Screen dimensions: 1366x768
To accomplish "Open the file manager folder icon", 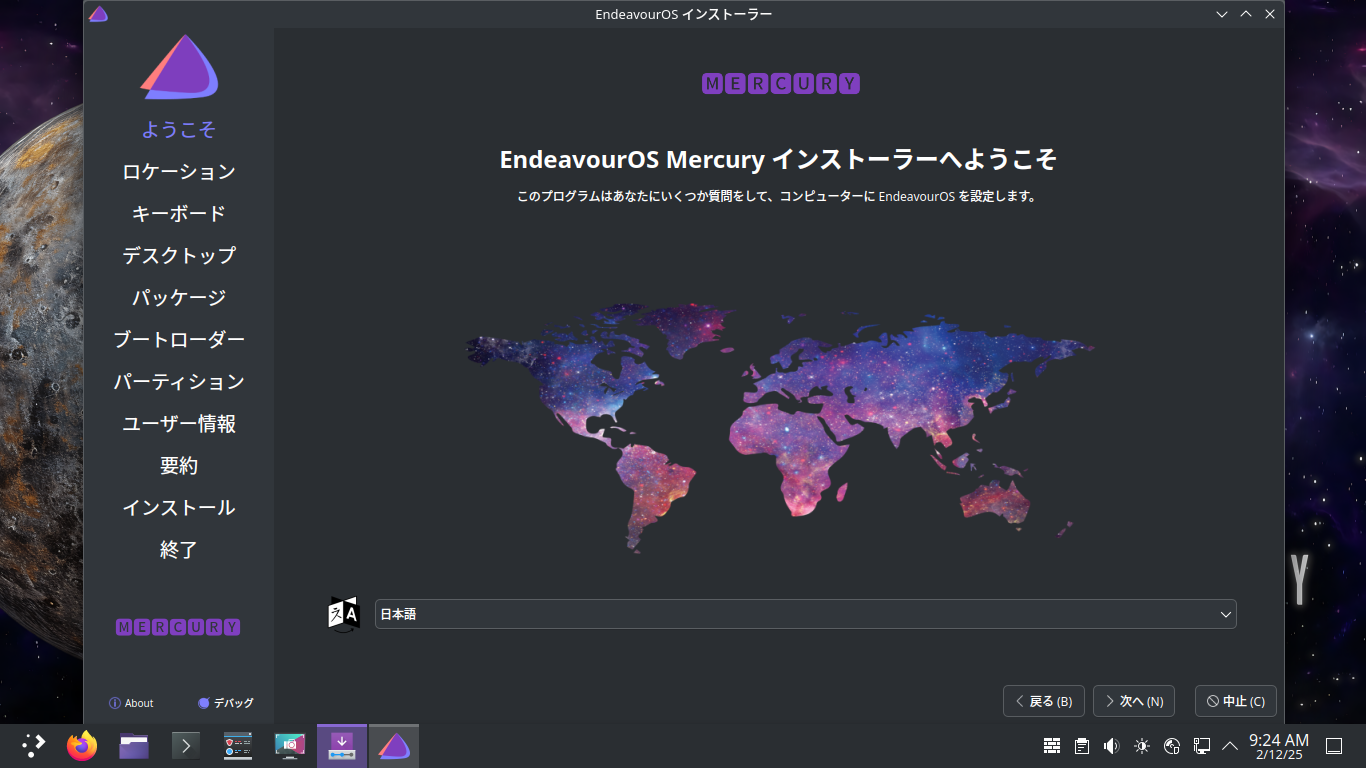I will [x=134, y=746].
